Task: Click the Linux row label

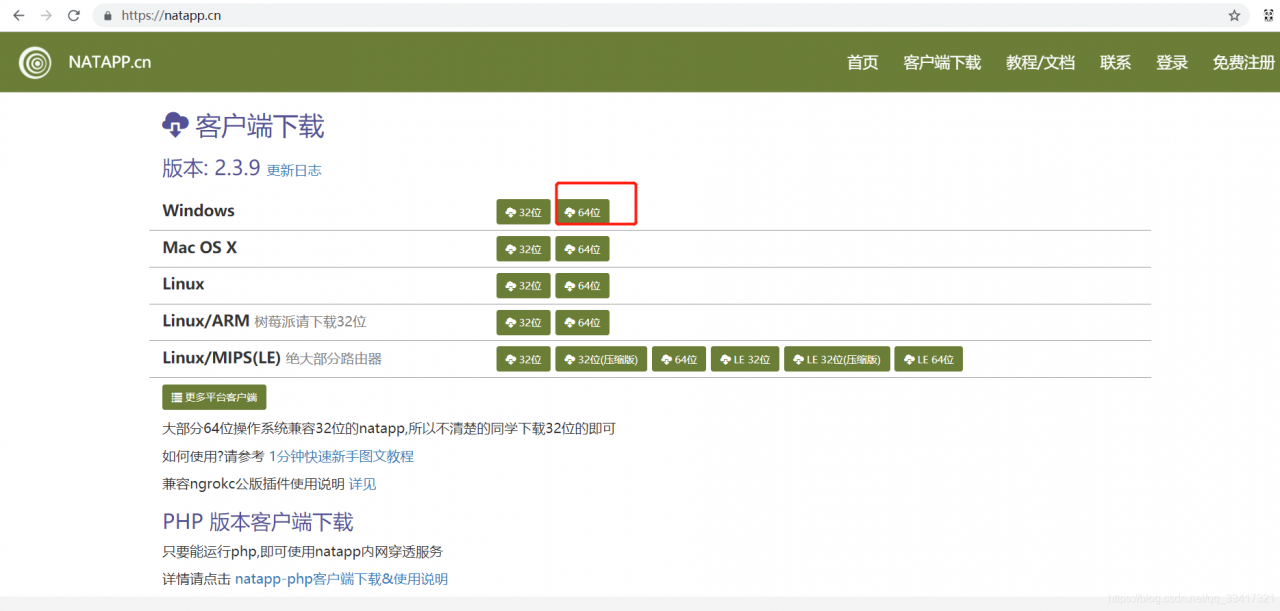Action: [183, 284]
